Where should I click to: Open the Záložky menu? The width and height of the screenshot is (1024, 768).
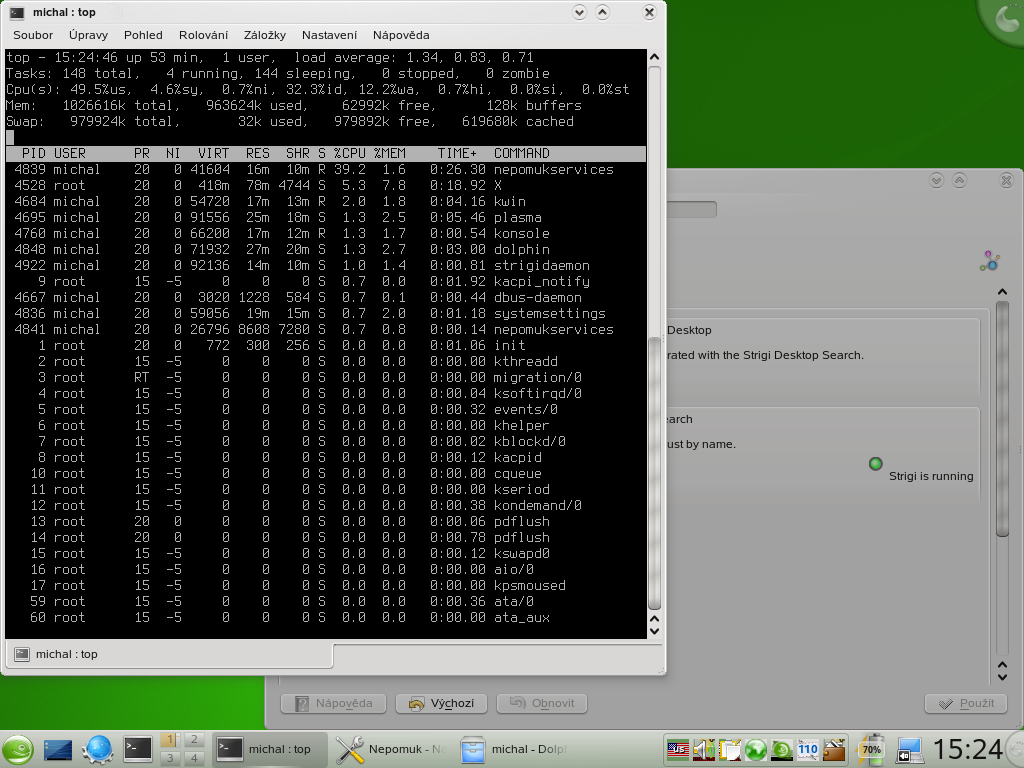(x=264, y=35)
